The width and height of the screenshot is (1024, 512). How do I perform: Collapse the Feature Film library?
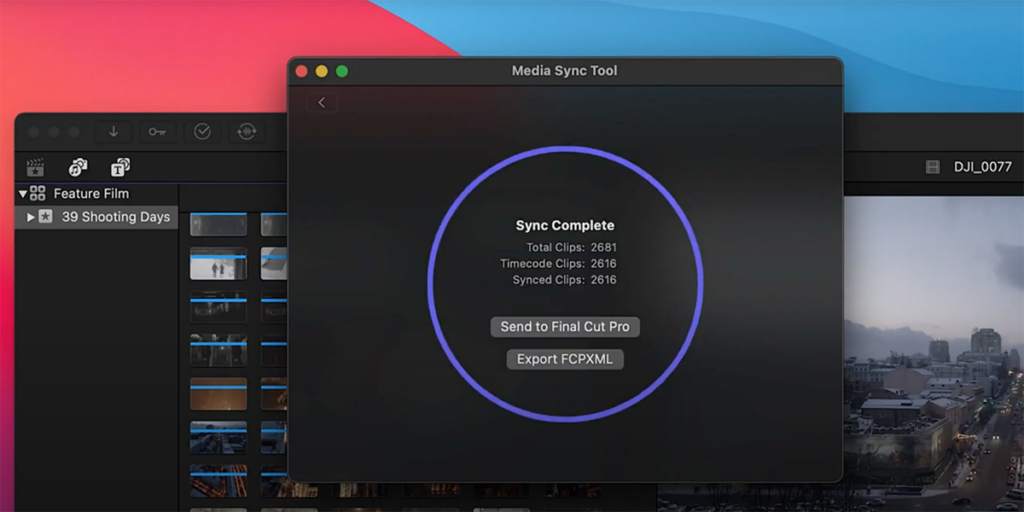pos(23,194)
